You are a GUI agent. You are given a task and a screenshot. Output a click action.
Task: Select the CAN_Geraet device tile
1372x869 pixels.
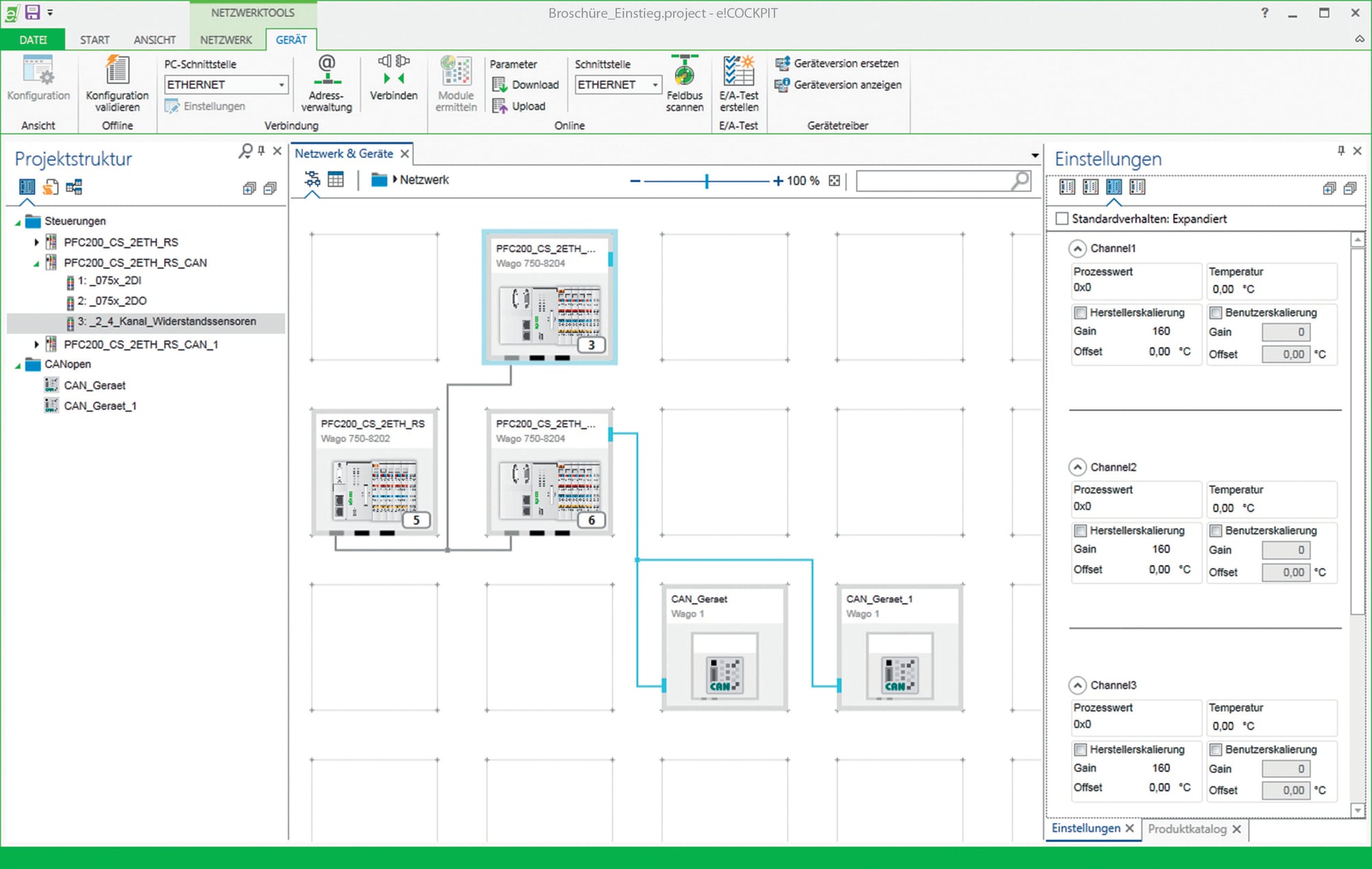point(724,647)
